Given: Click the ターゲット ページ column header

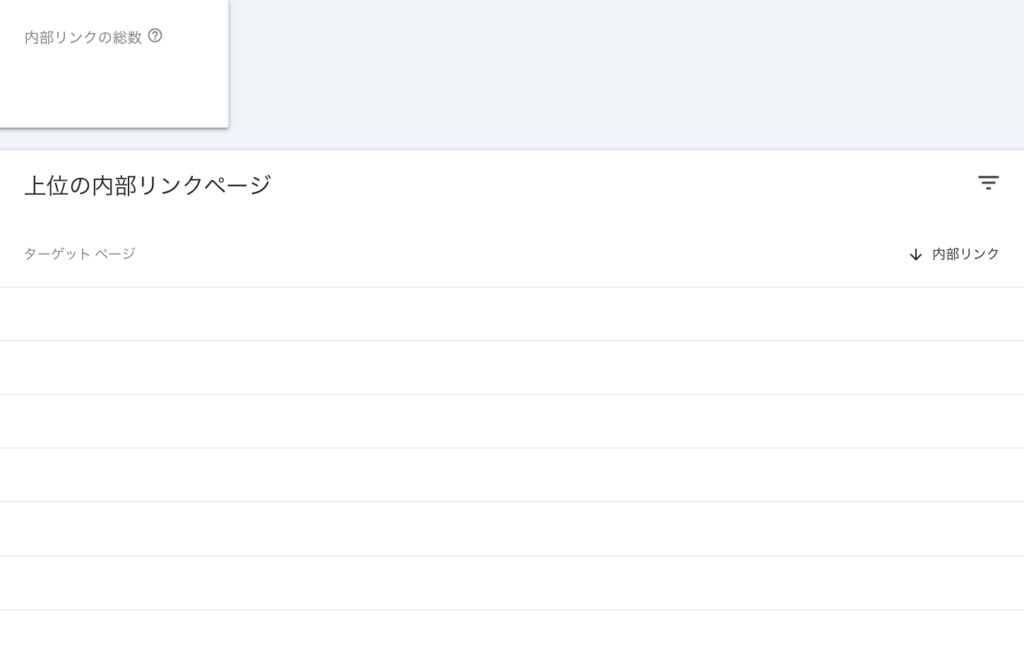Looking at the screenshot, I should [x=80, y=254].
